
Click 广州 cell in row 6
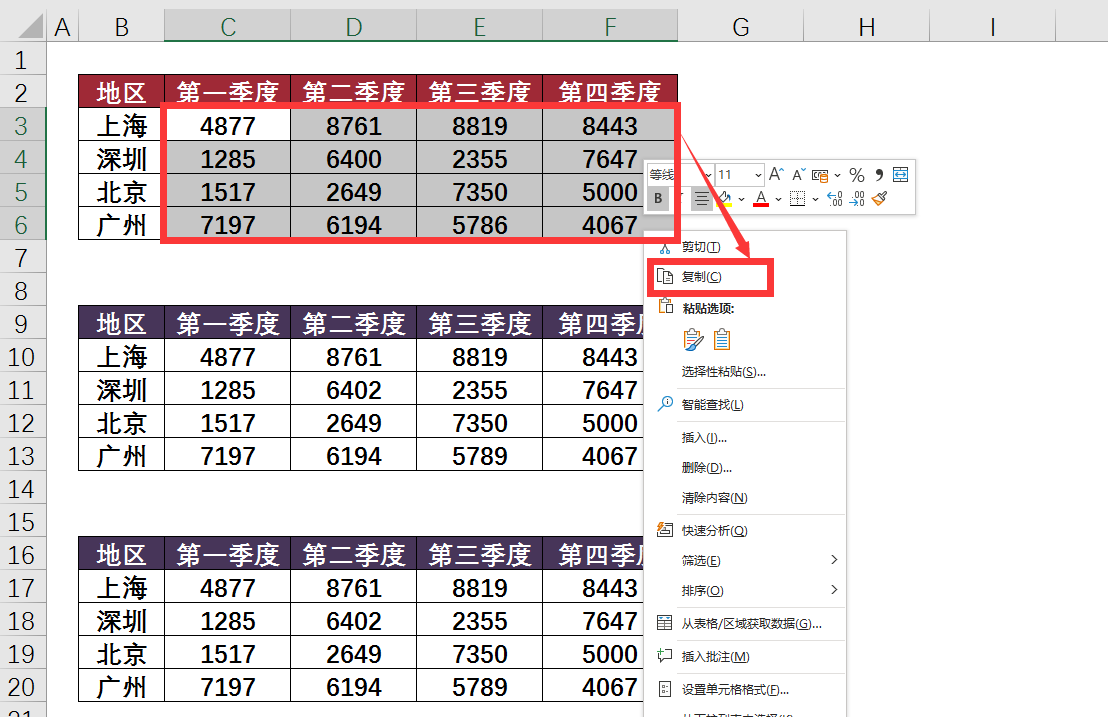tap(122, 225)
